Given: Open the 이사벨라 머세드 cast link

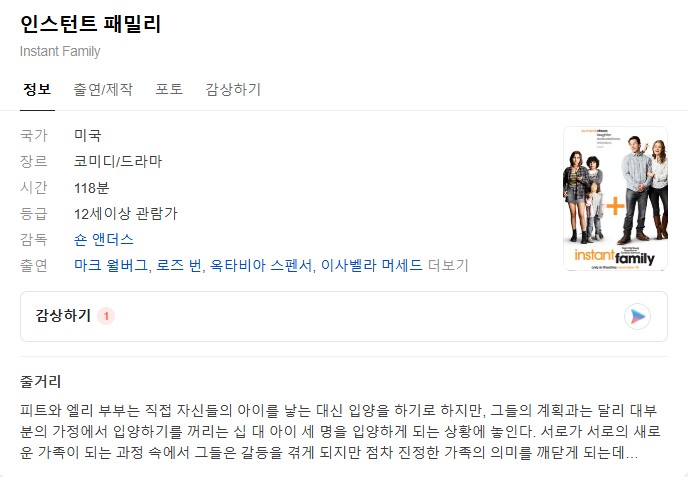Looking at the screenshot, I should 371,265.
